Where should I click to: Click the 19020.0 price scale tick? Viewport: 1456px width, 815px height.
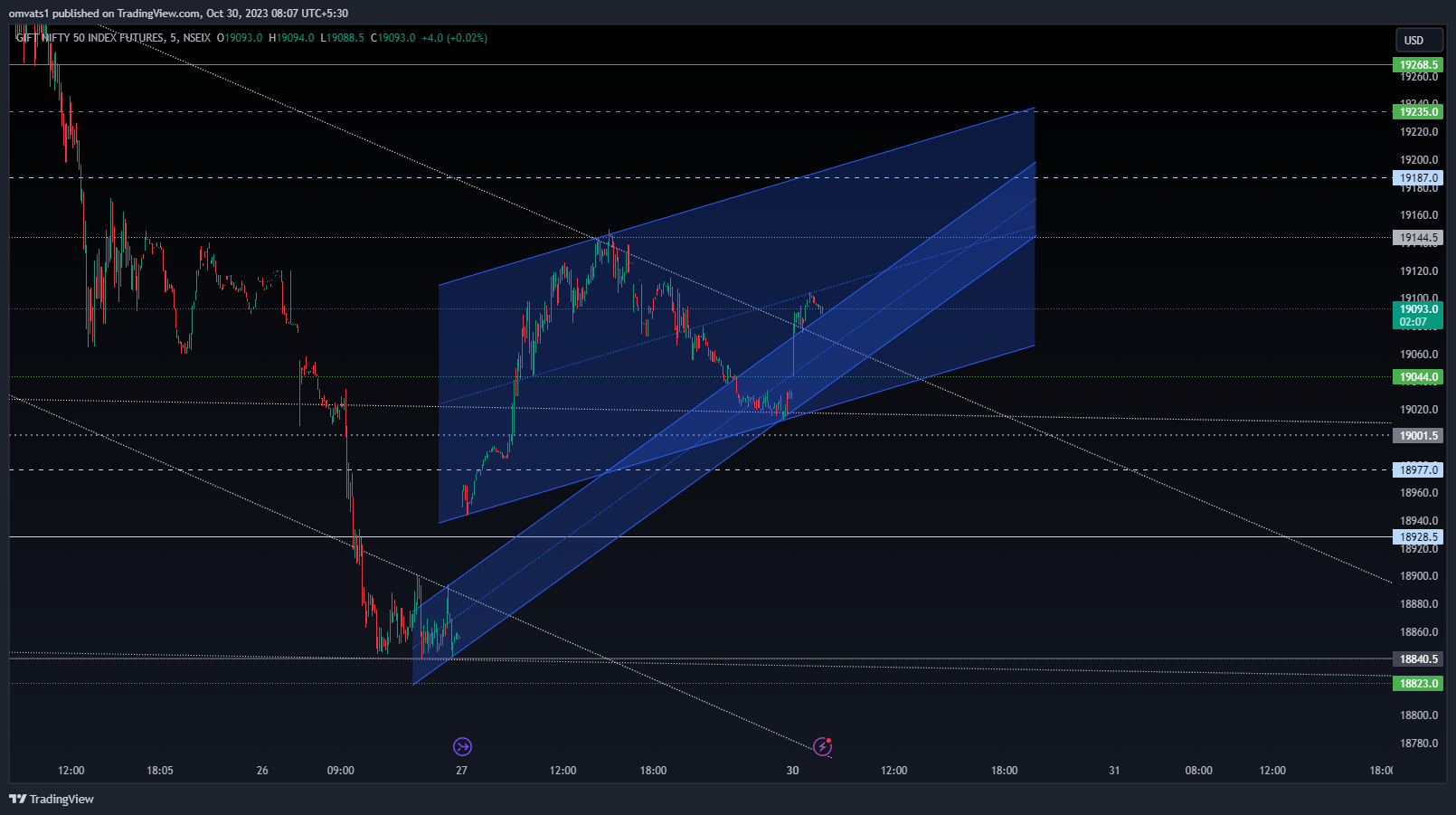click(x=1419, y=410)
